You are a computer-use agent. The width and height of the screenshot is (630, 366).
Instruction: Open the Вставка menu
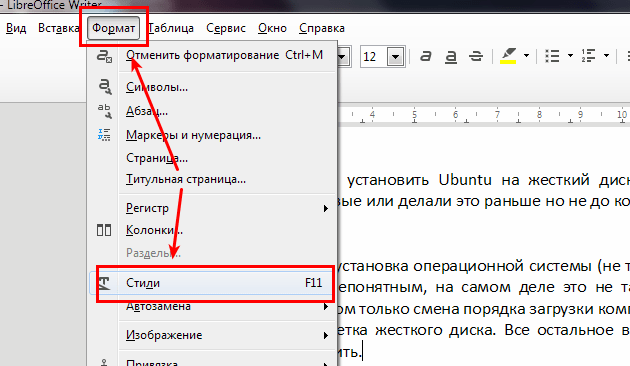pyautogui.click(x=59, y=28)
